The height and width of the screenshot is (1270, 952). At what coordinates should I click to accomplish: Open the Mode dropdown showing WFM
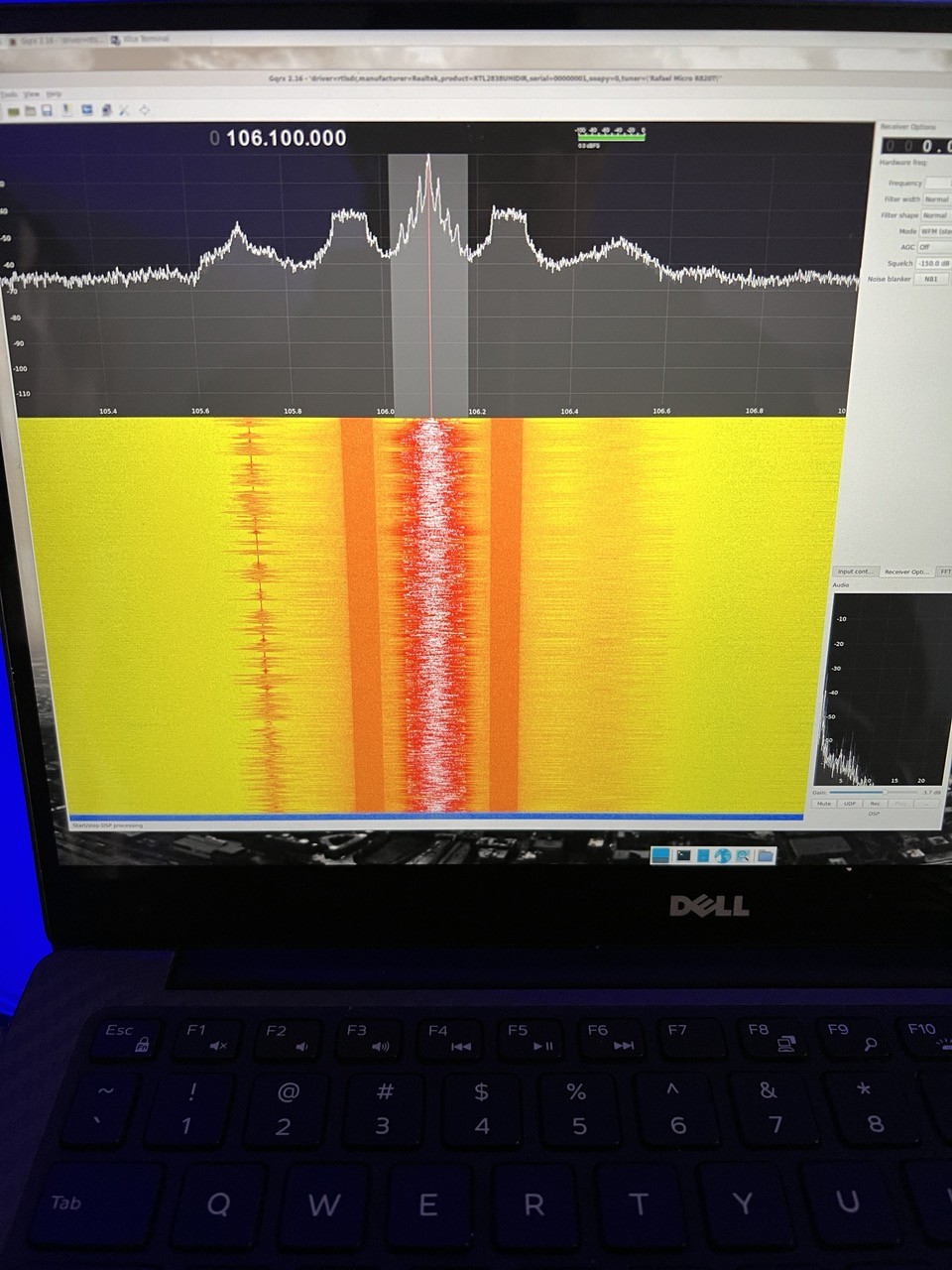[935, 231]
